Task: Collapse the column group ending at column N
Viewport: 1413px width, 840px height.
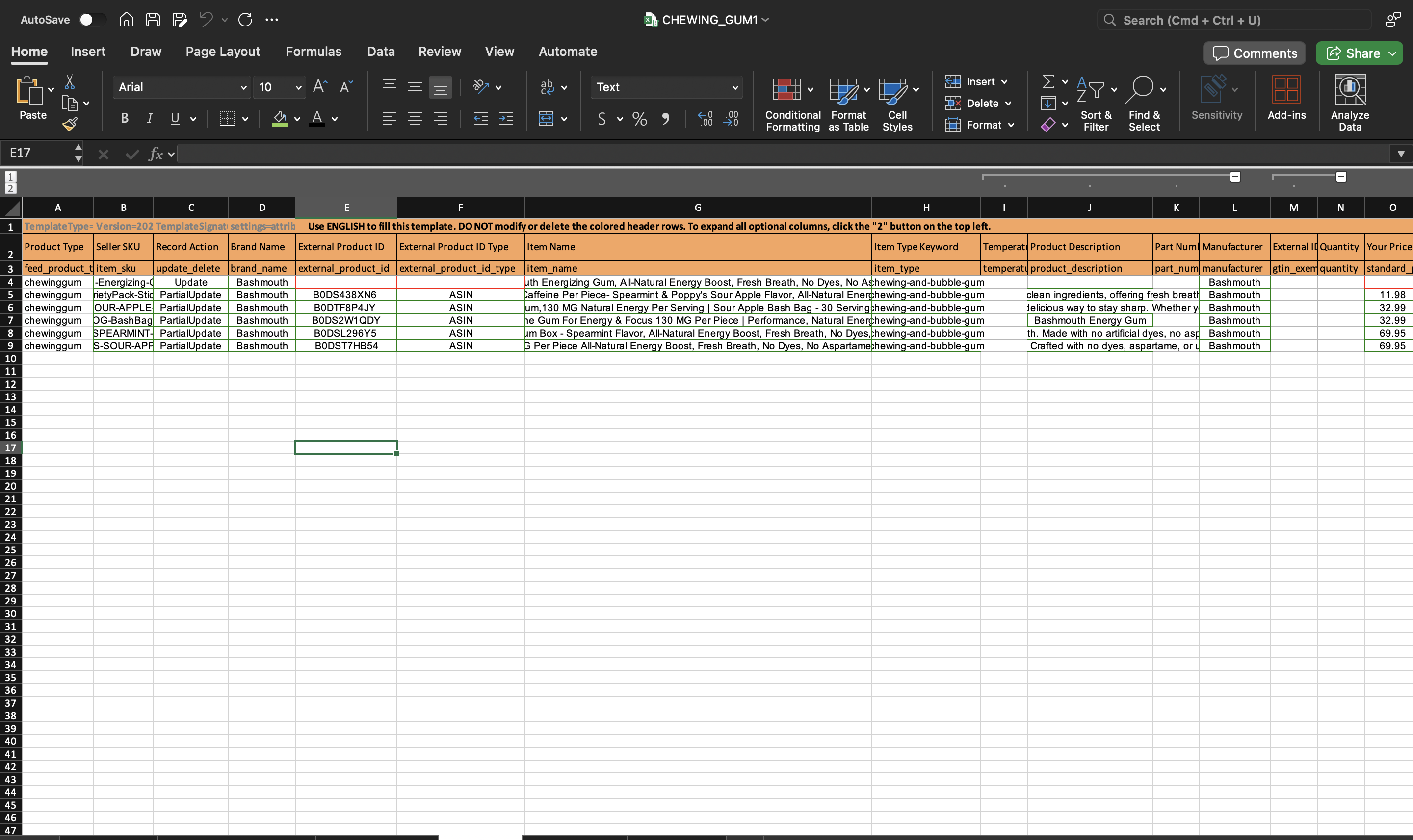Action: [1340, 177]
